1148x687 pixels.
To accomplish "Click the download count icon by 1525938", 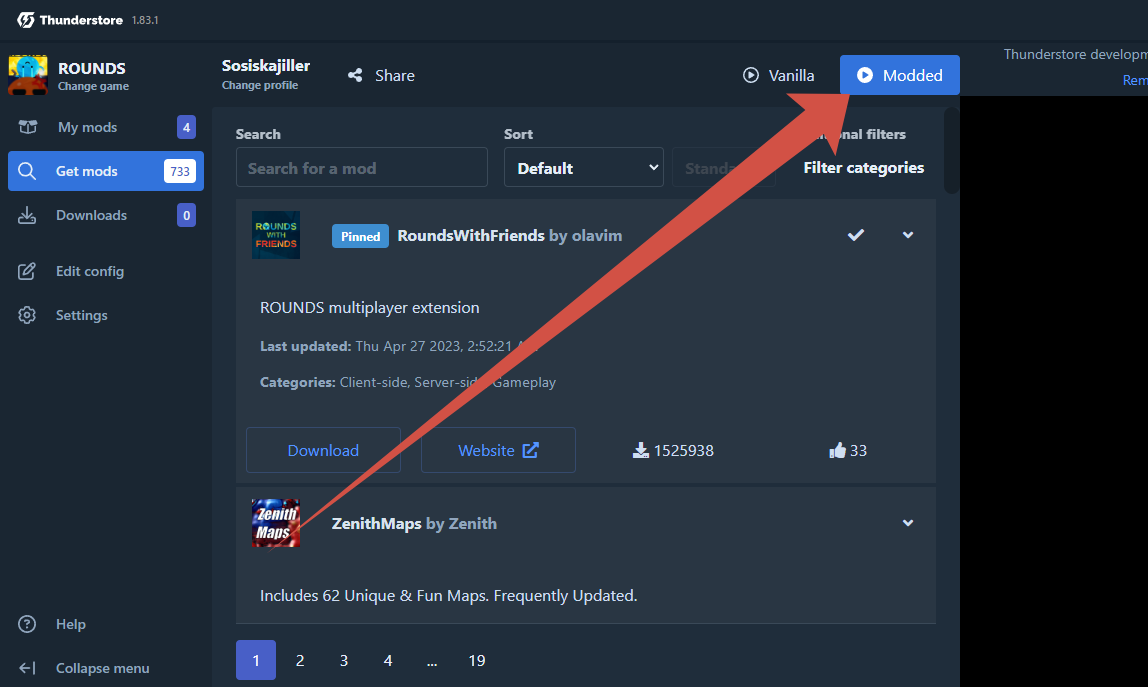I will pyautogui.click(x=641, y=450).
